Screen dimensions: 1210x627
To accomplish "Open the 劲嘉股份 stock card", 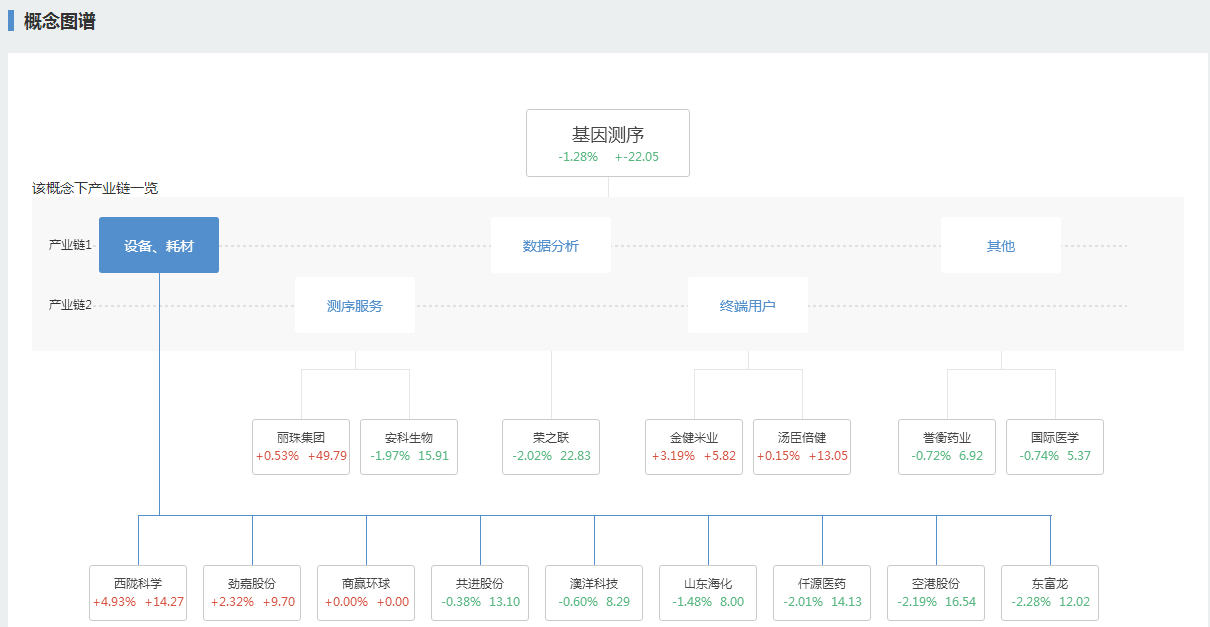I will pyautogui.click(x=252, y=593).
